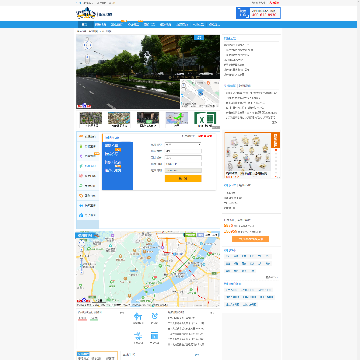
Task: Select the sidebar tool with the blue house icon
Action: coord(88,215)
